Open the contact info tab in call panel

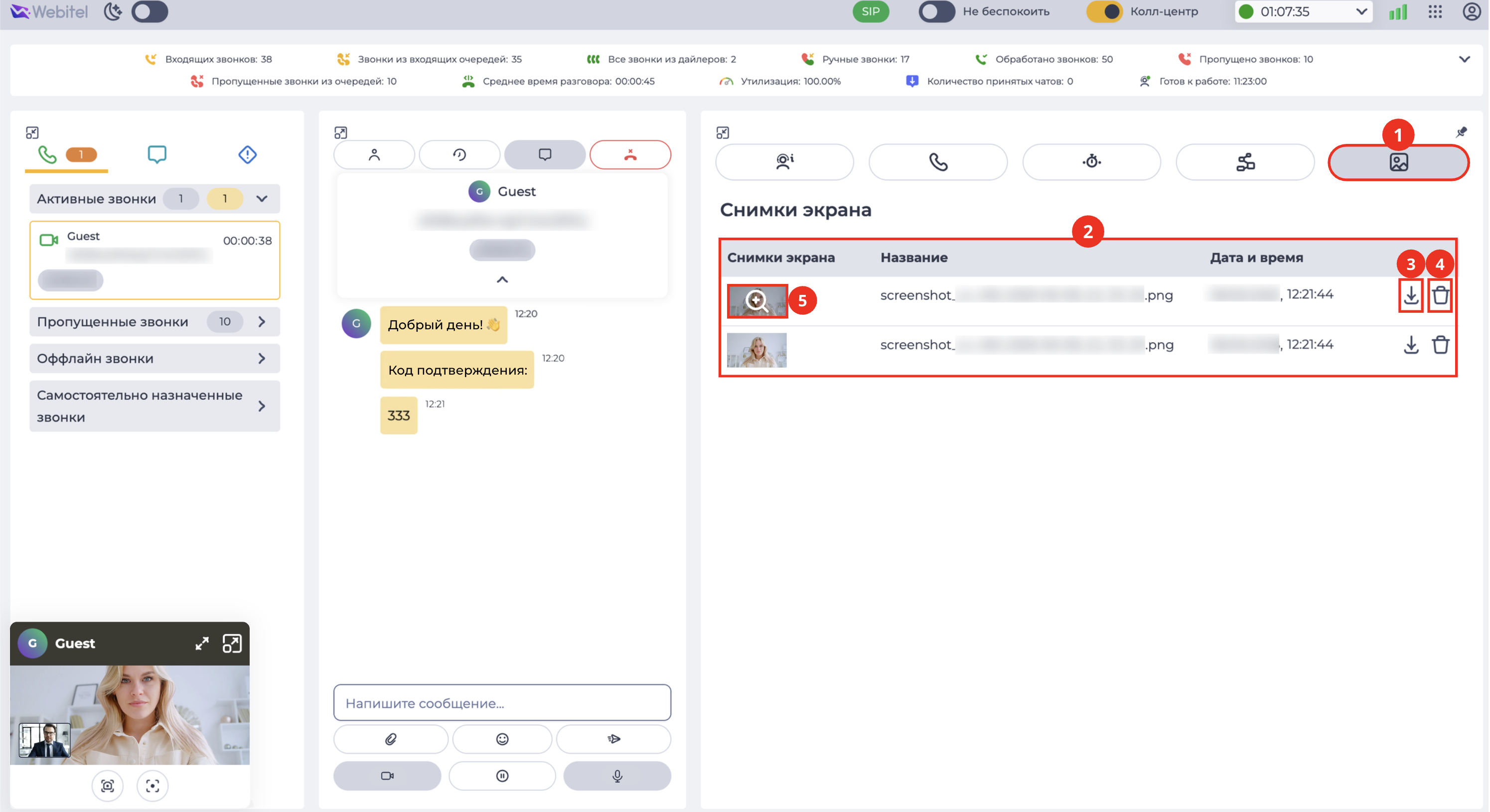tap(374, 155)
